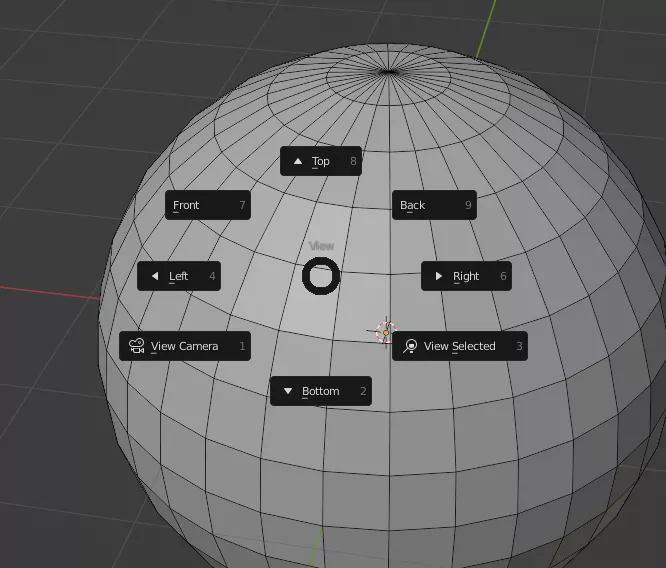Activate the View Camera text label
Viewport: 666px width, 568px height.
tap(184, 346)
